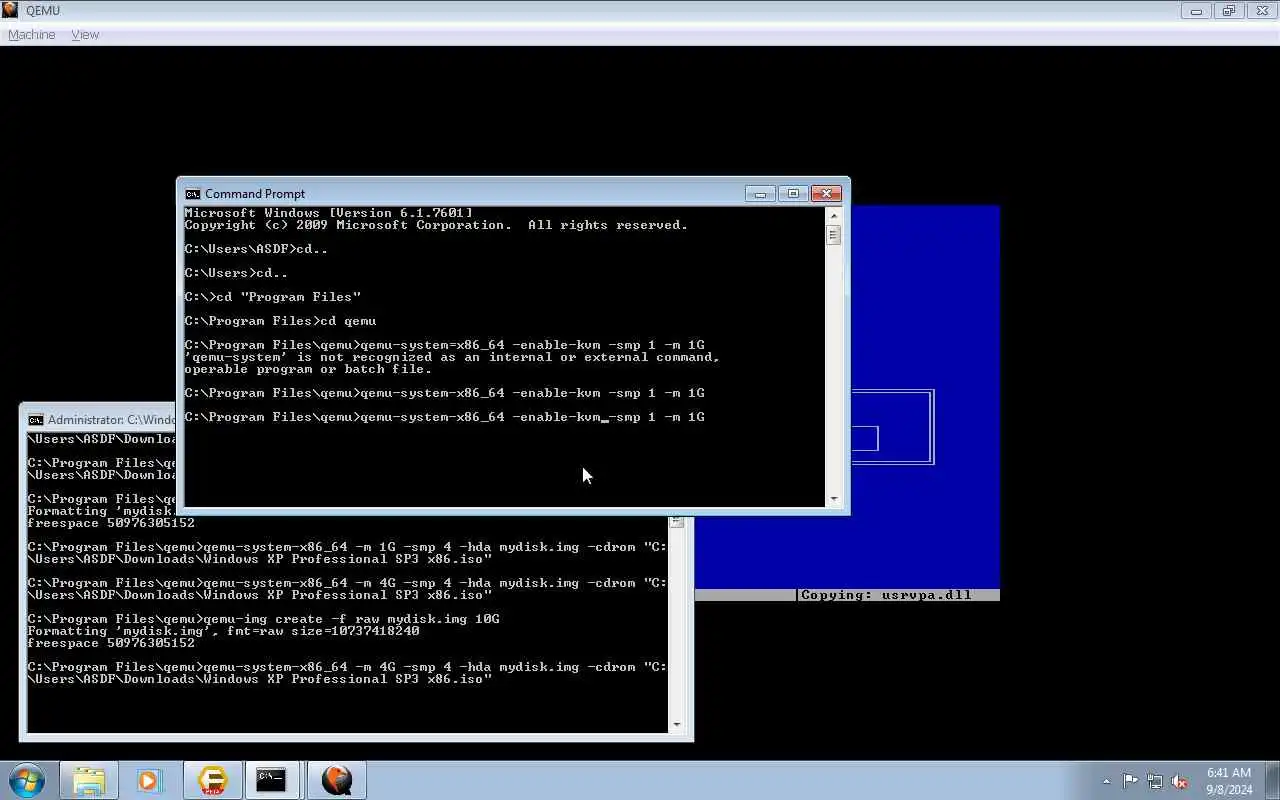The height and width of the screenshot is (800, 1280).
Task: Launch Windows Media Player from taskbar
Action: click(x=150, y=780)
